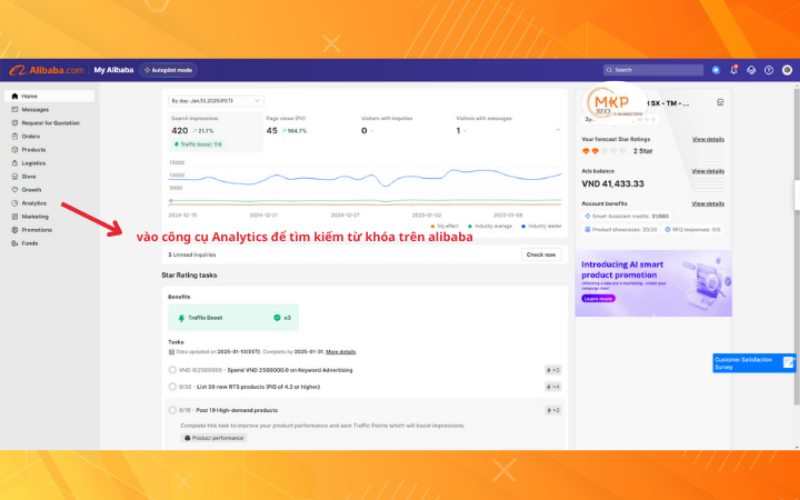
Task: Click the VND 41,433.33 balance amount
Action: click(x=613, y=184)
